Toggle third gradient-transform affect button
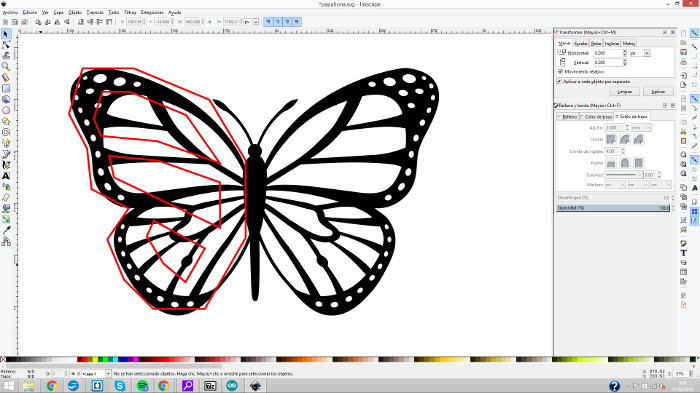The height and width of the screenshot is (393, 700). [287, 21]
